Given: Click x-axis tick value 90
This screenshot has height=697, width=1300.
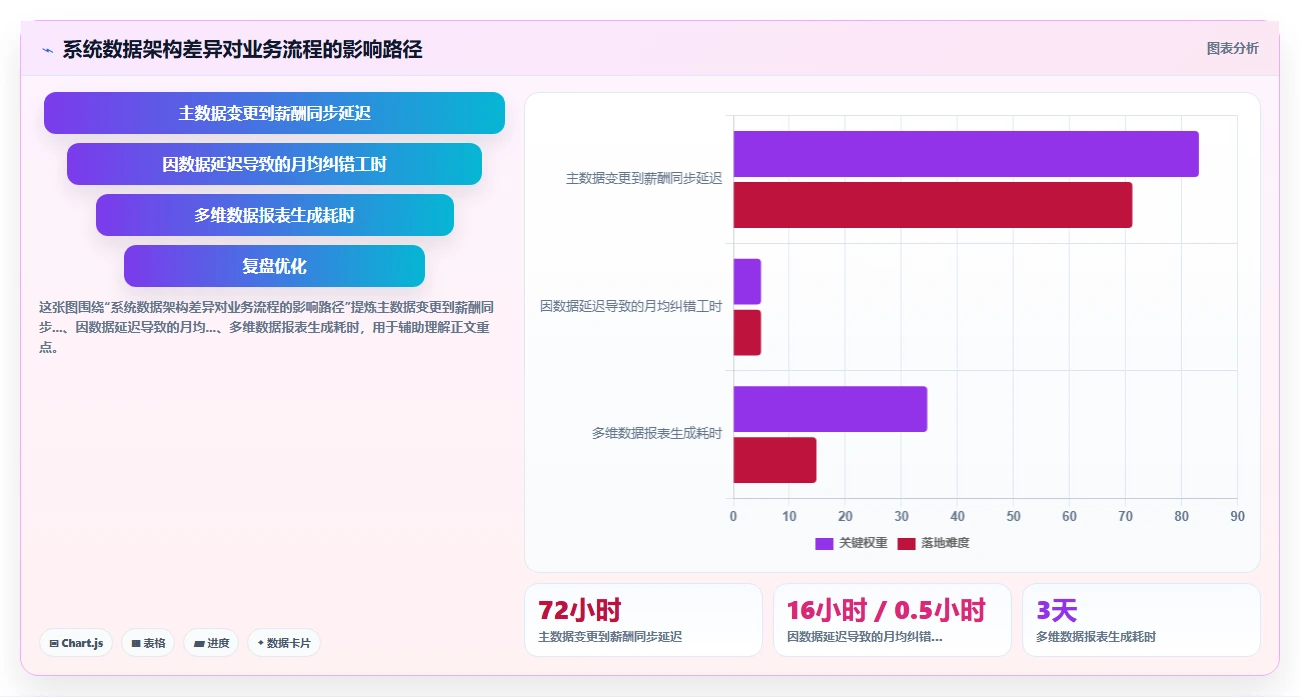Looking at the screenshot, I should click(1237, 516).
